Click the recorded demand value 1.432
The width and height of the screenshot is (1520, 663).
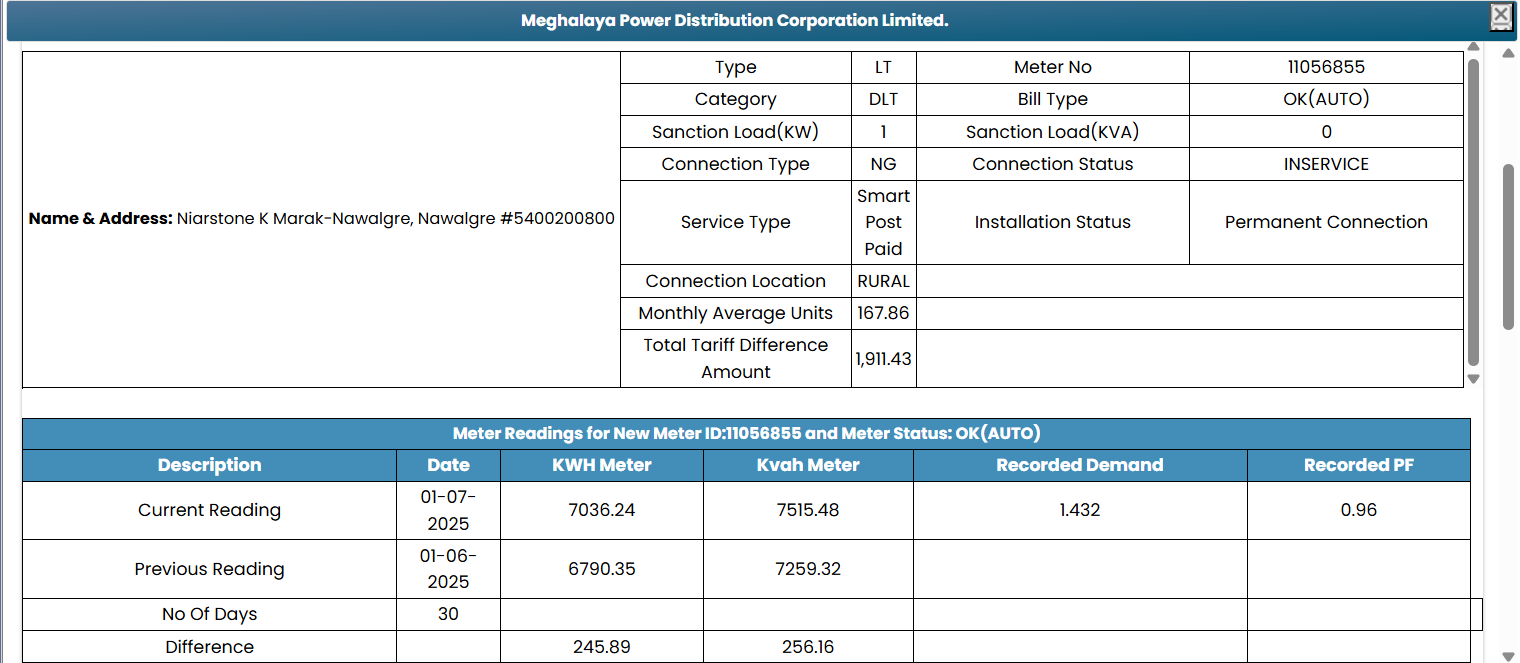(1080, 510)
